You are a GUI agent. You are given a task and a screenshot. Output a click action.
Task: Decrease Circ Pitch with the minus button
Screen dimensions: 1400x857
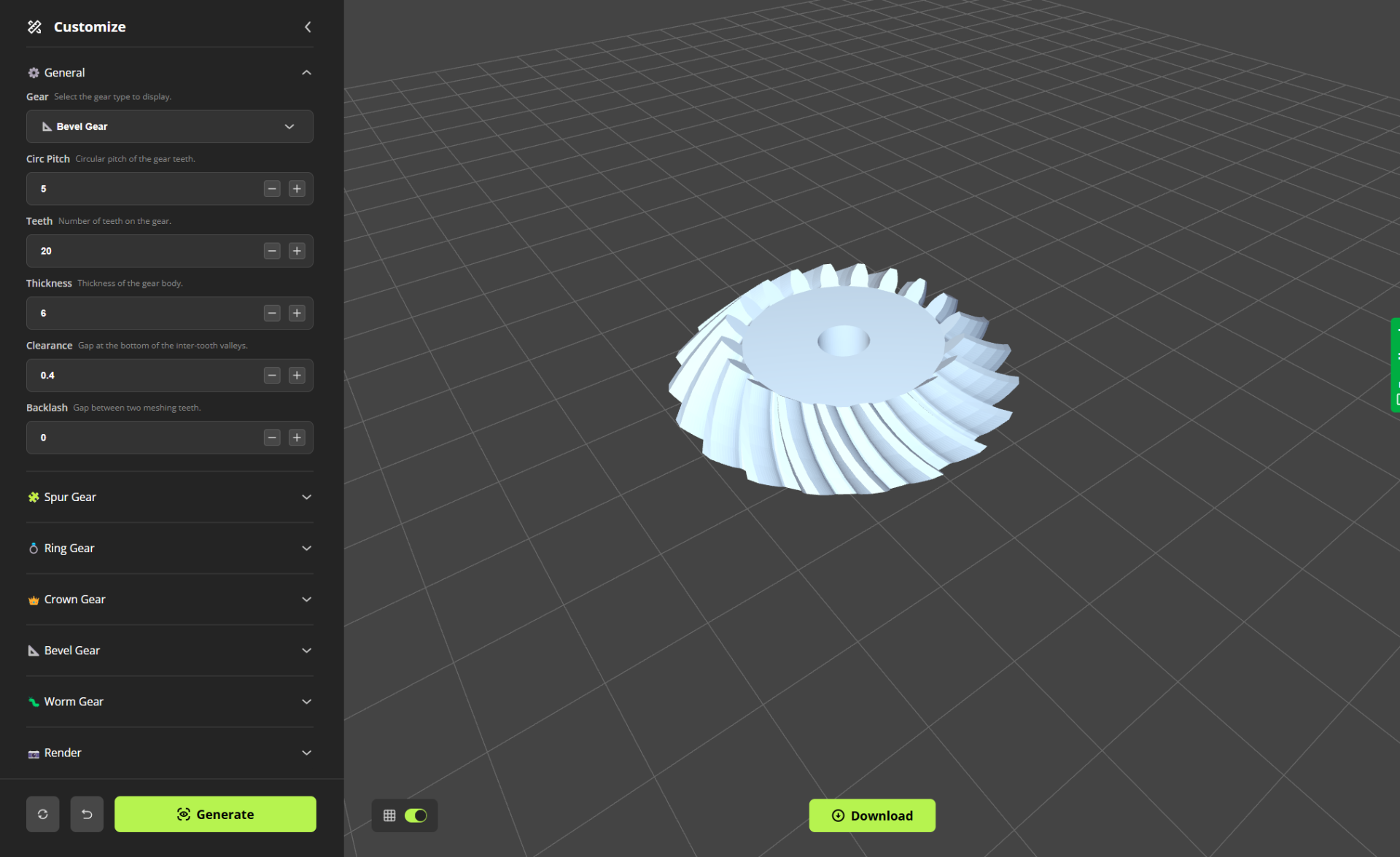coord(272,189)
